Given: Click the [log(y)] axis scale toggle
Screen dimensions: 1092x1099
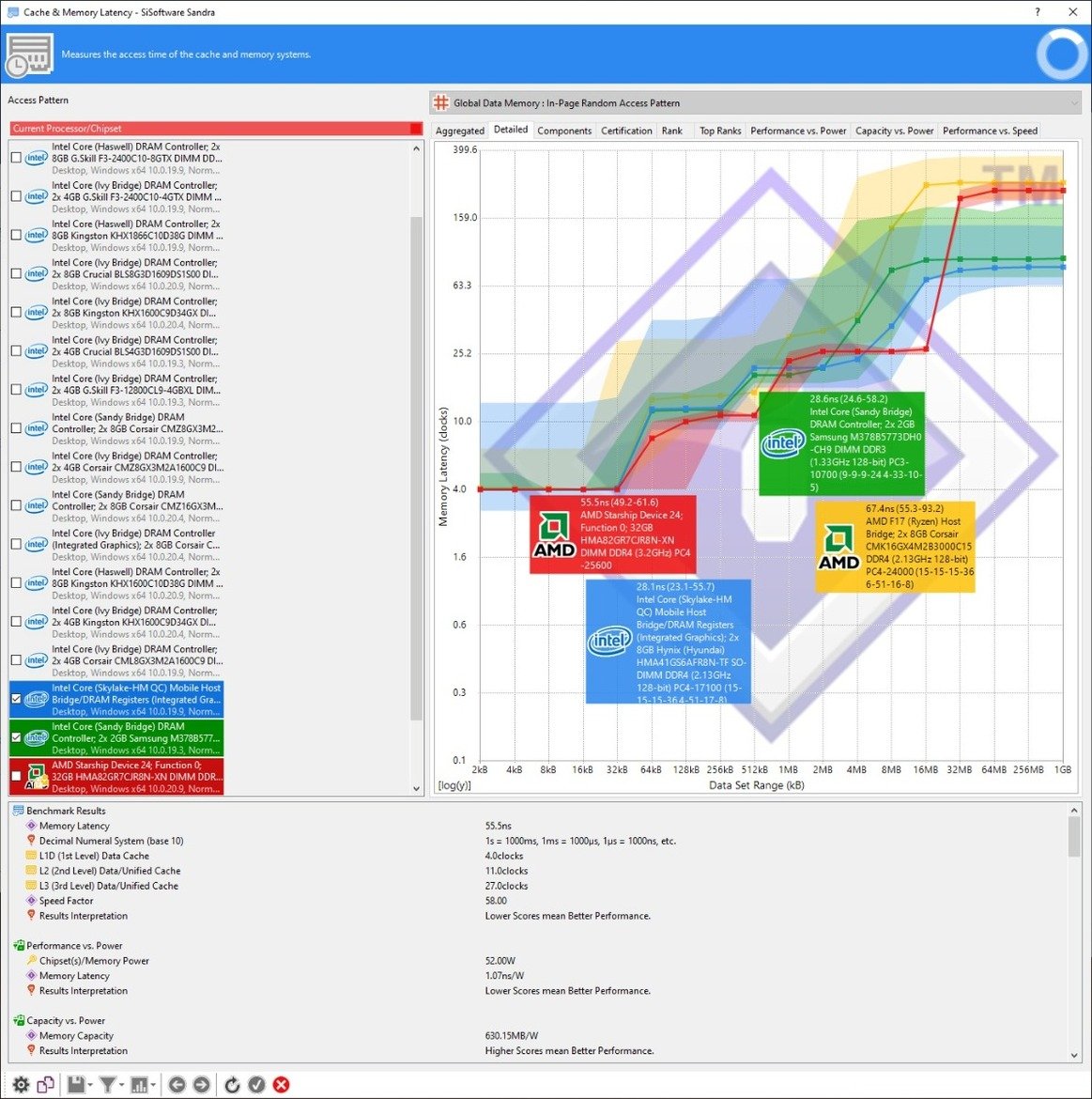Looking at the screenshot, I should point(454,785).
